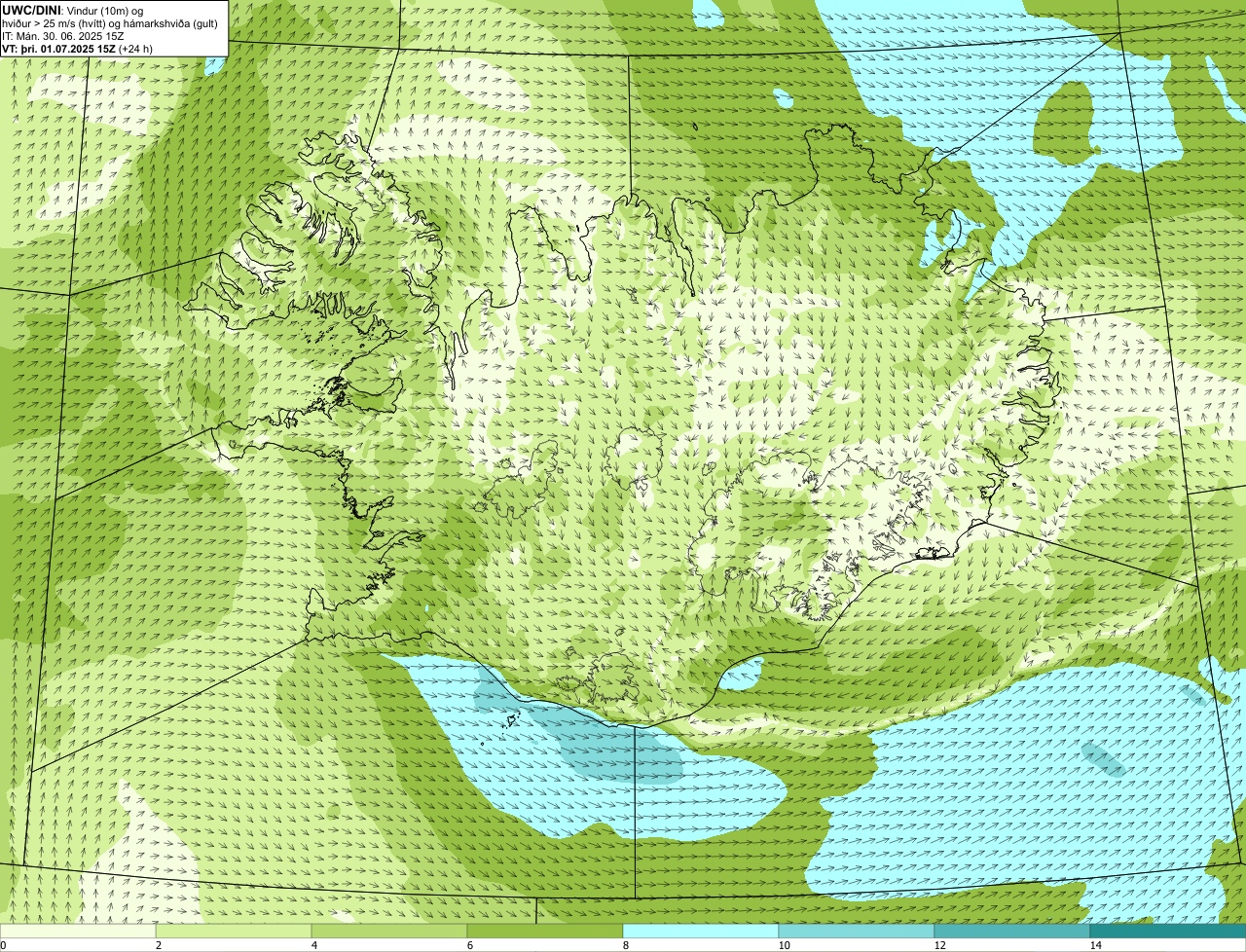Click the color scale label '12'
This screenshot has width=1246, height=952.
(939, 945)
